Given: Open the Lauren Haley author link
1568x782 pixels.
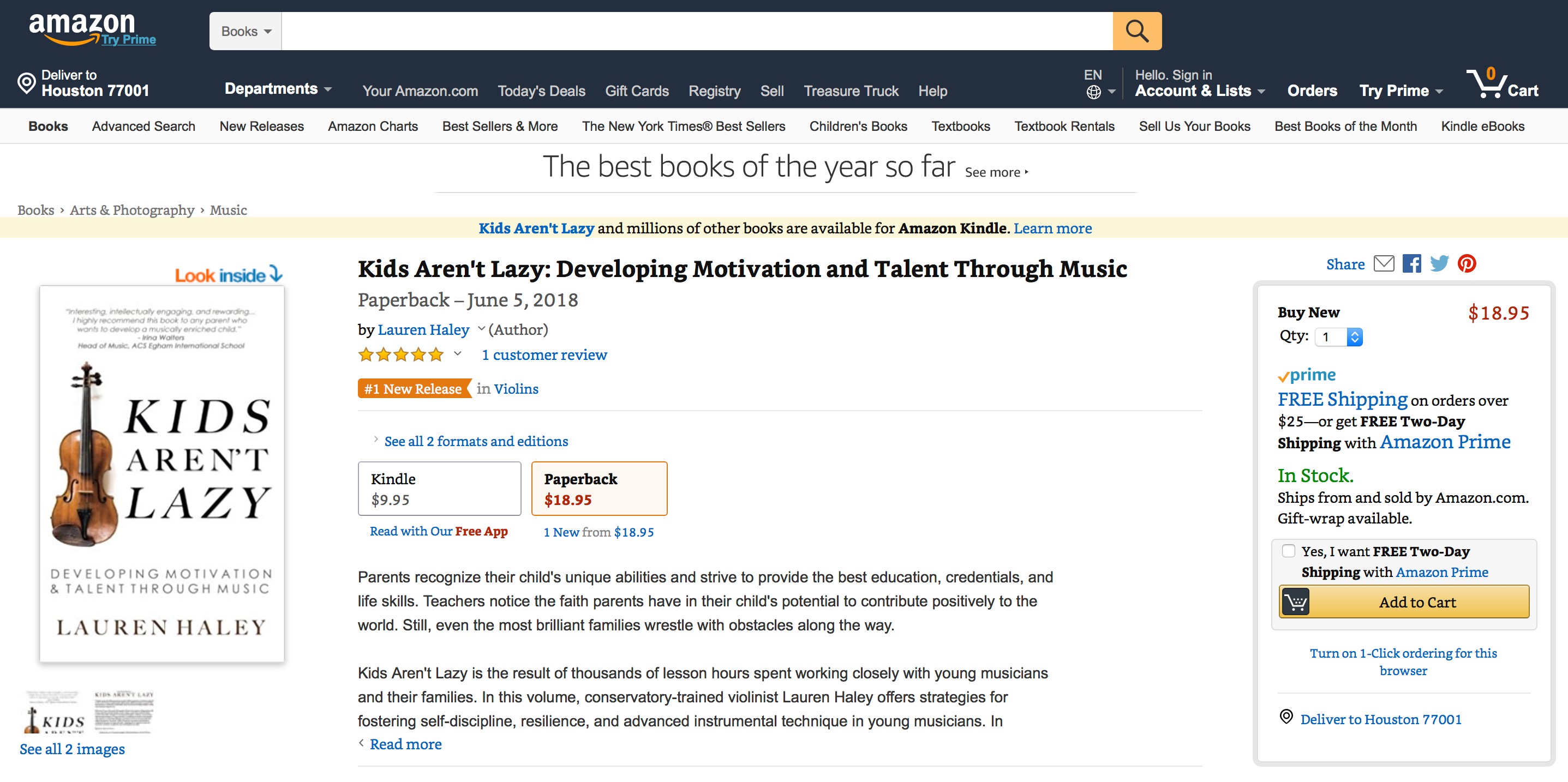Looking at the screenshot, I should click(423, 329).
